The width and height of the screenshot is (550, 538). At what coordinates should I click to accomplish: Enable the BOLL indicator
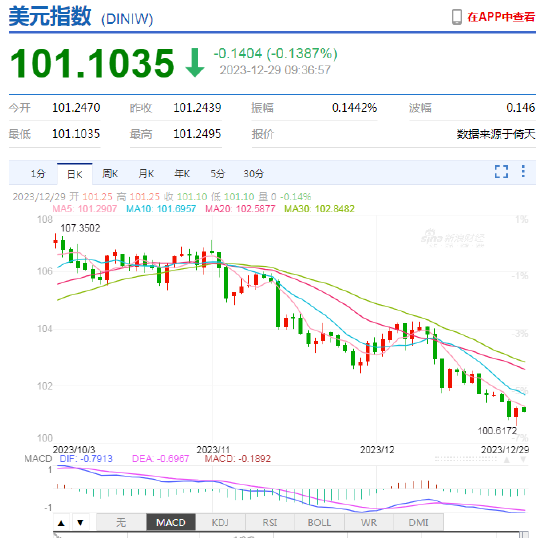click(x=319, y=523)
